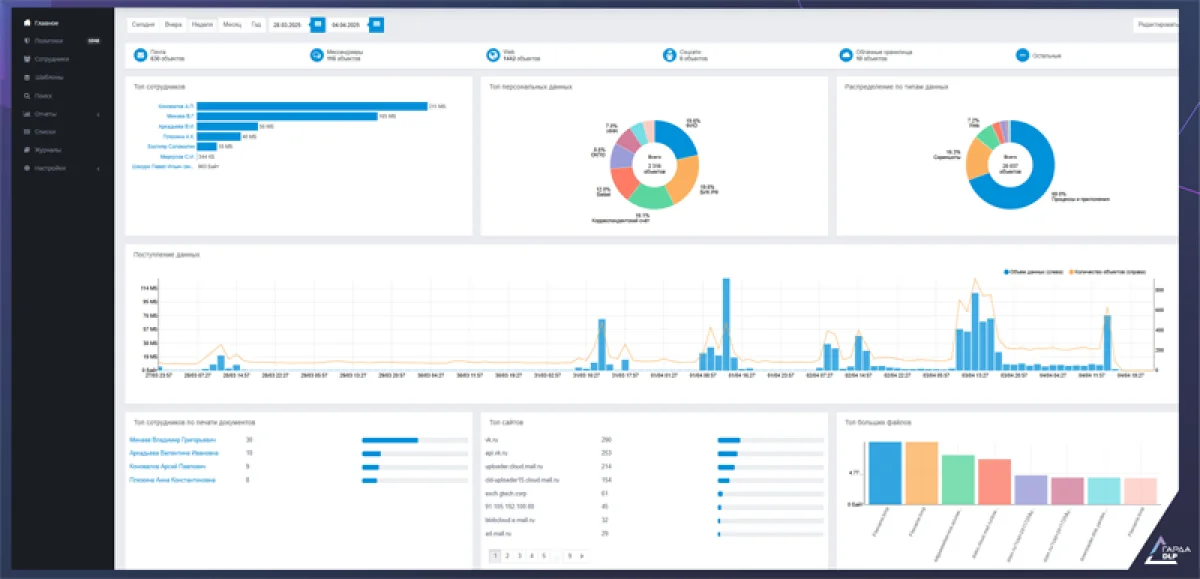1200x579 pixels.
Task: Open the end date calendar picker
Action: (376, 24)
